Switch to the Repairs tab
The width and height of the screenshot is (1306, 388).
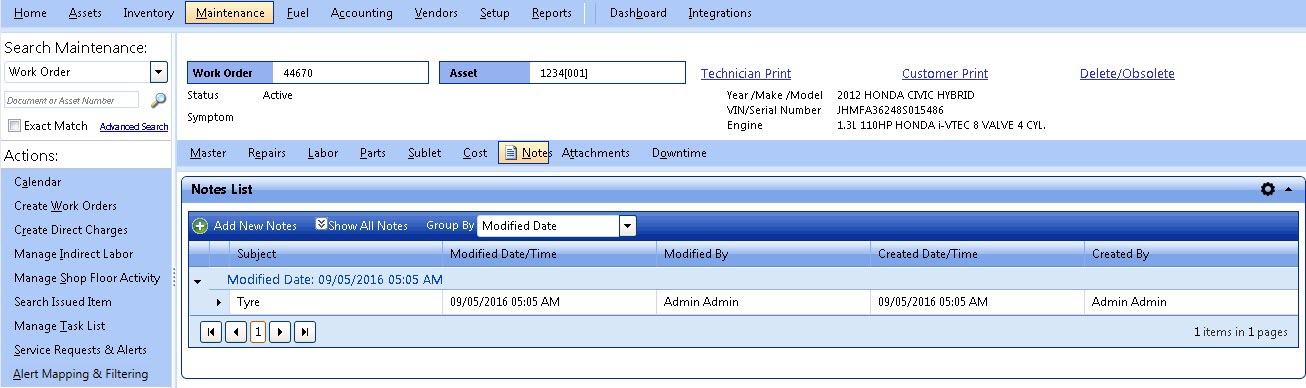(267, 153)
